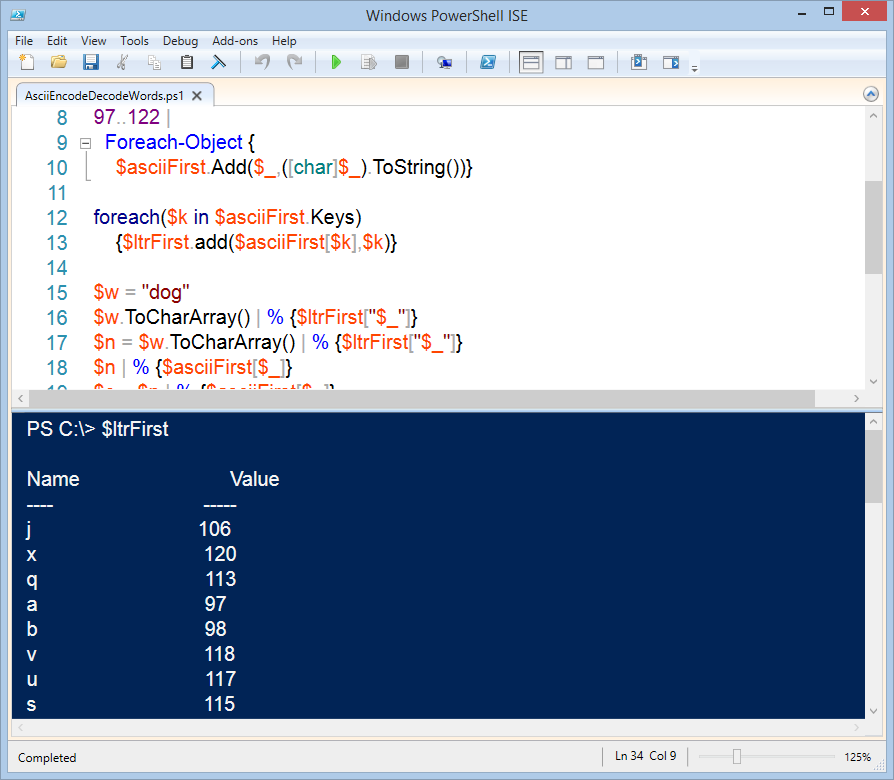Undo the last edit via toolbar icon
Viewport: 894px width, 780px height.
click(262, 62)
